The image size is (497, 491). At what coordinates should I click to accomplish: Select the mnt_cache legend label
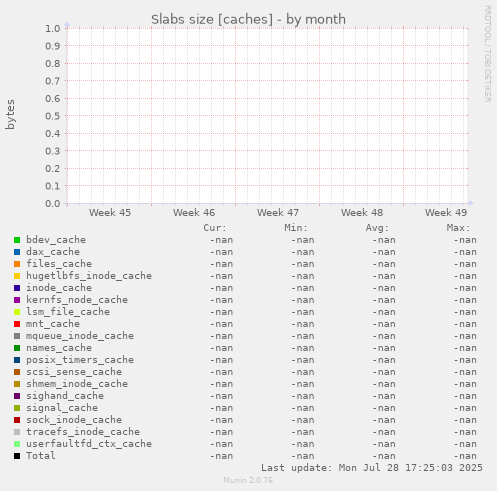pyautogui.click(x=53, y=324)
